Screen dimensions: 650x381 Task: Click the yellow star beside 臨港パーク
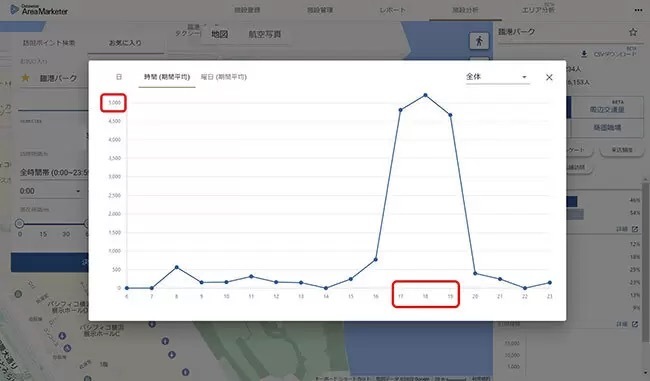[25, 78]
